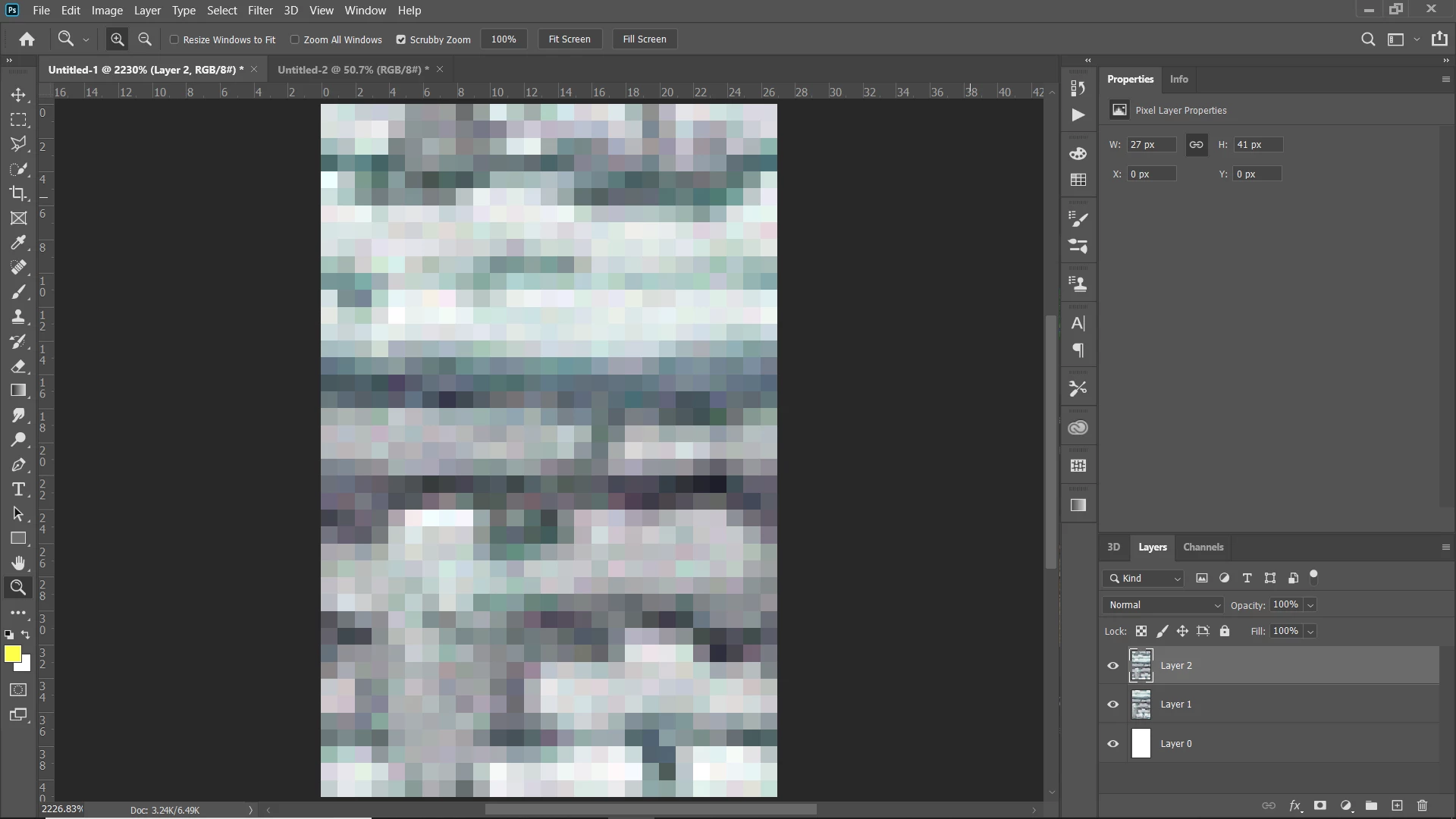Click the yellow foreground color swatch
The height and width of the screenshot is (819, 1456).
11,654
